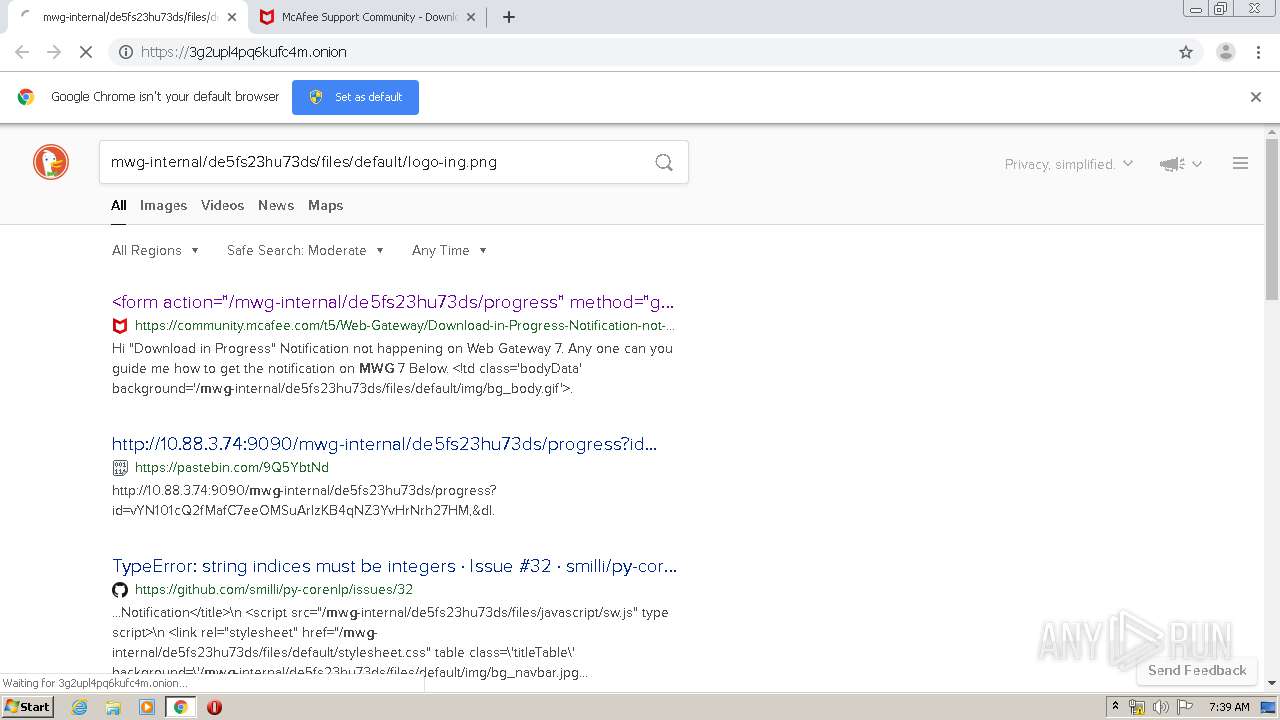
Task: Switch to the Videos tab
Action: pyautogui.click(x=222, y=205)
